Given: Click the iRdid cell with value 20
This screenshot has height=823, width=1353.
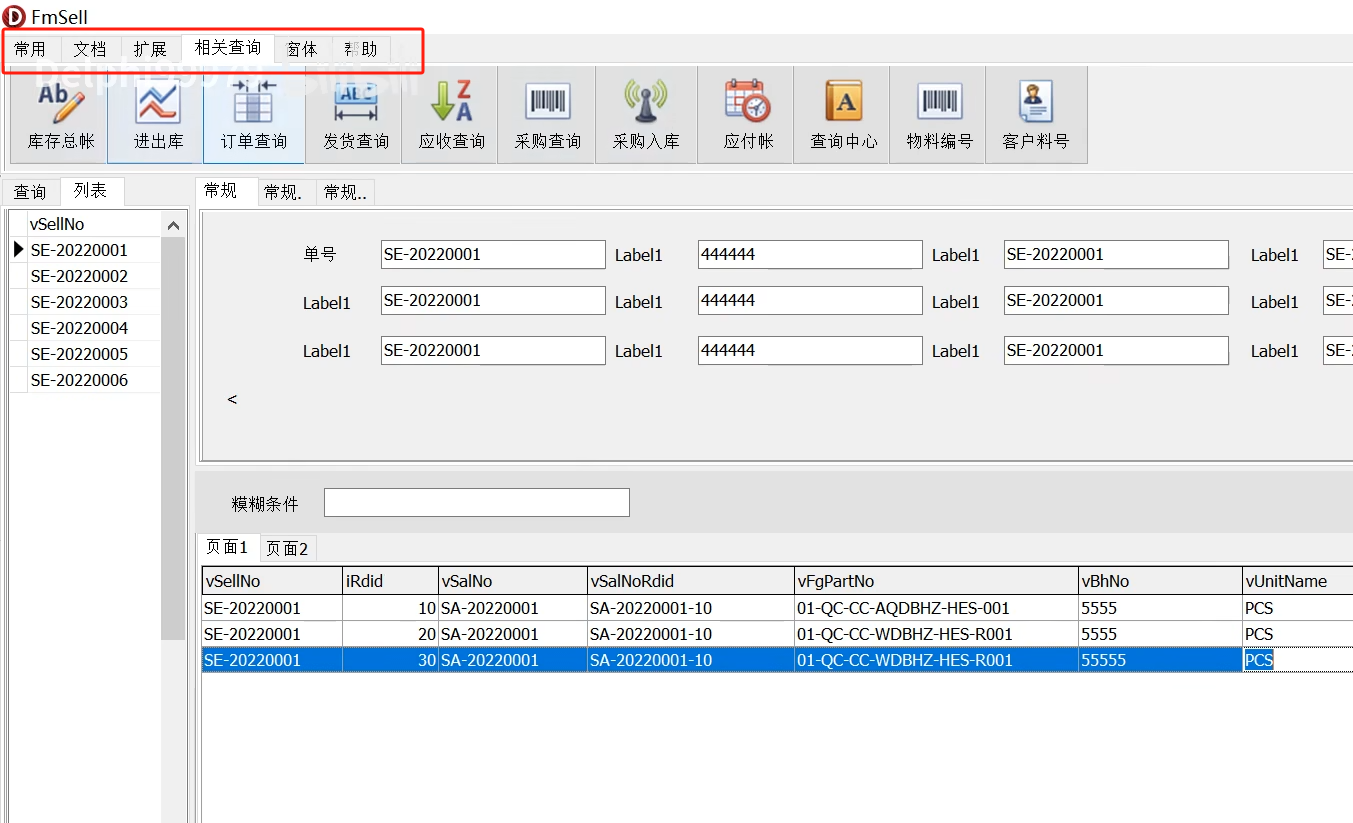Looking at the screenshot, I should coord(390,634).
